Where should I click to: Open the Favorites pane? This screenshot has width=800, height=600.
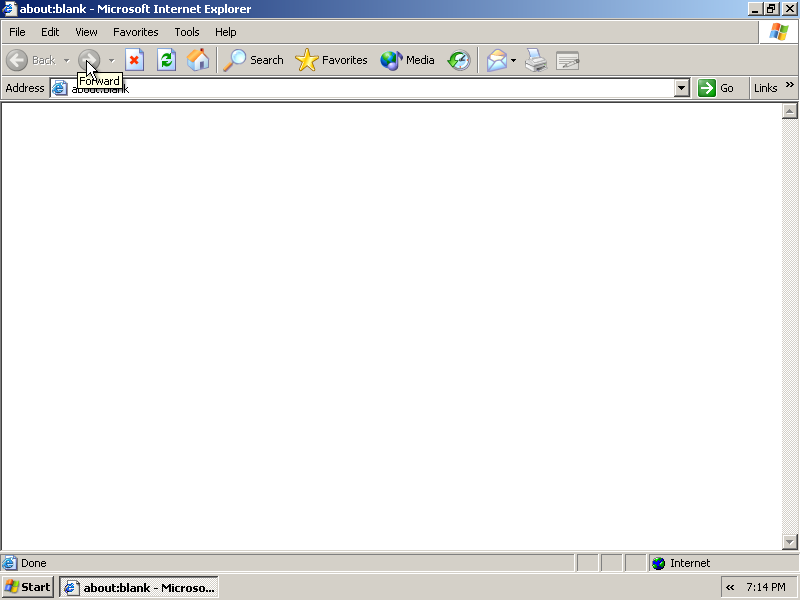click(x=332, y=60)
